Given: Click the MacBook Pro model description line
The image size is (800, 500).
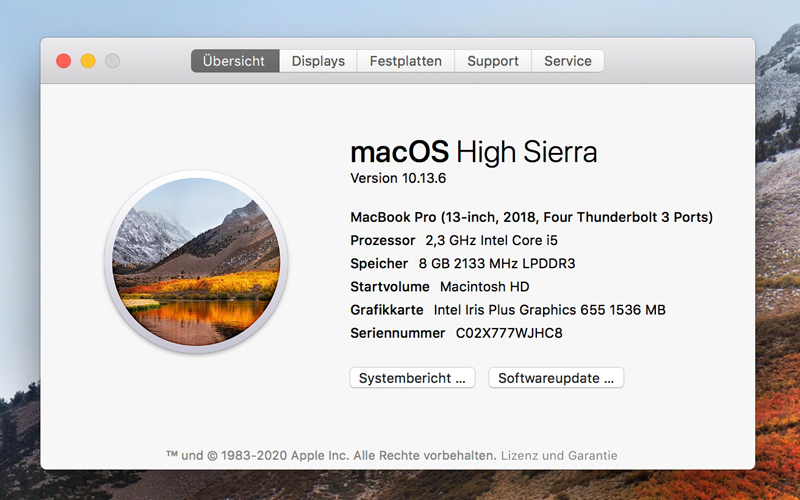Looking at the screenshot, I should 531,217.
